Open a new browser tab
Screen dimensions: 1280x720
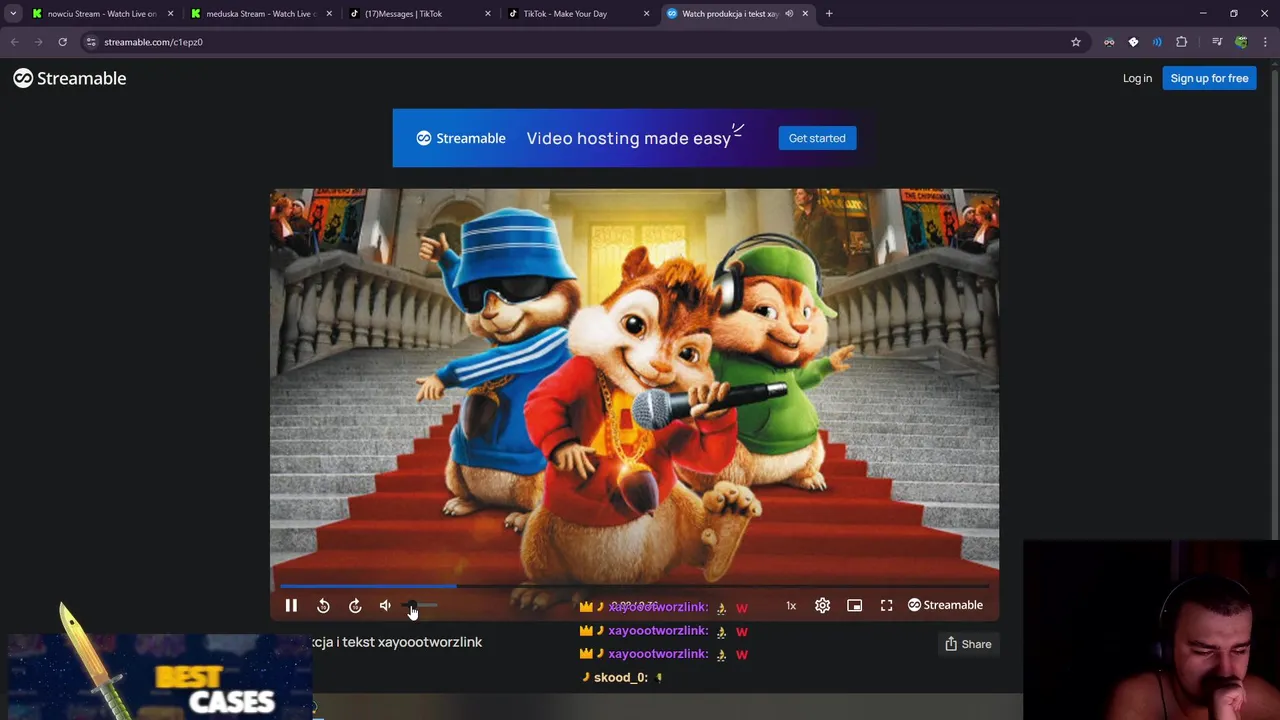[x=829, y=14]
